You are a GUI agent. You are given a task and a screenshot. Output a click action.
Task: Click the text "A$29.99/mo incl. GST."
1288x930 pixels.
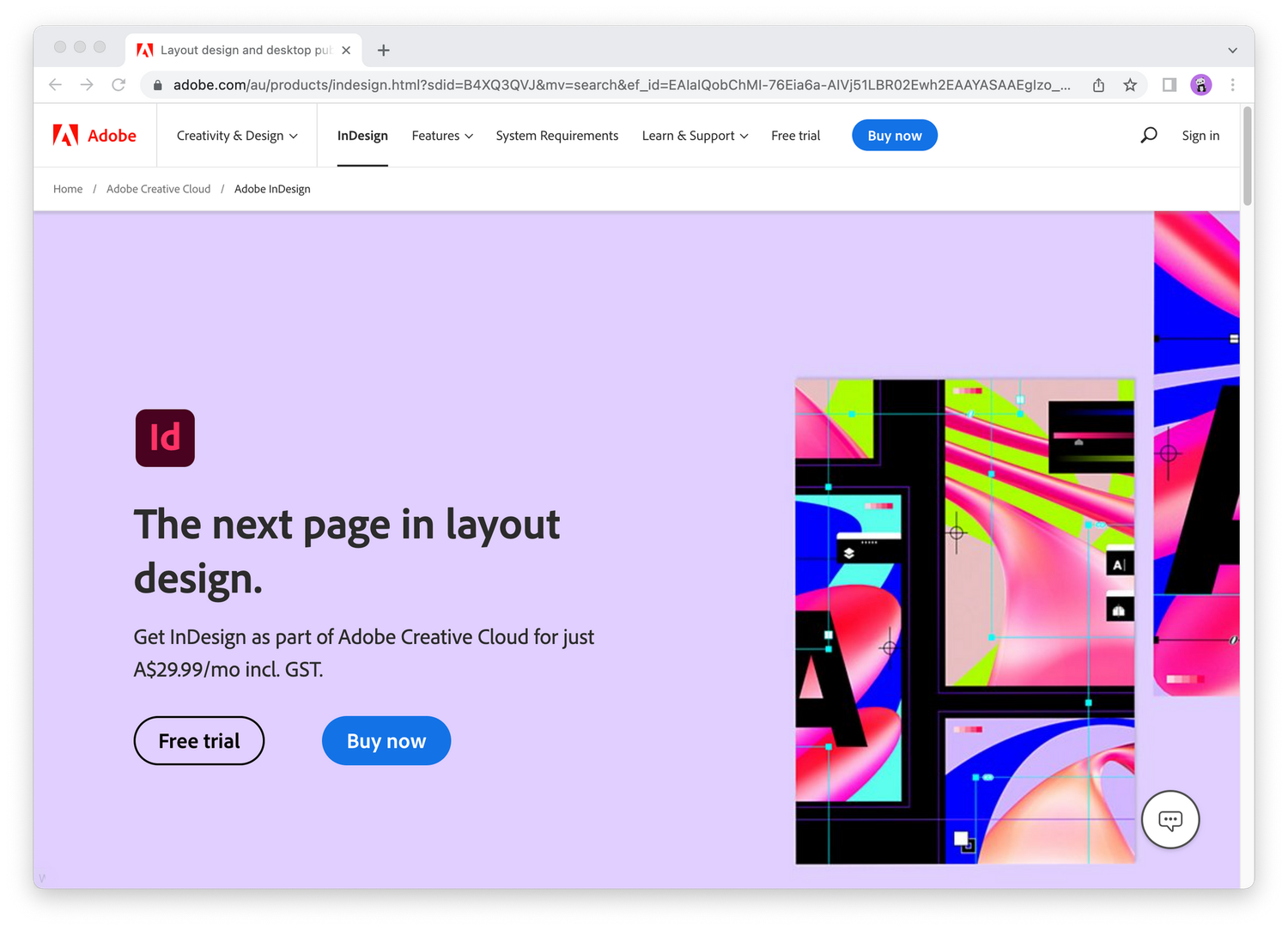228,670
